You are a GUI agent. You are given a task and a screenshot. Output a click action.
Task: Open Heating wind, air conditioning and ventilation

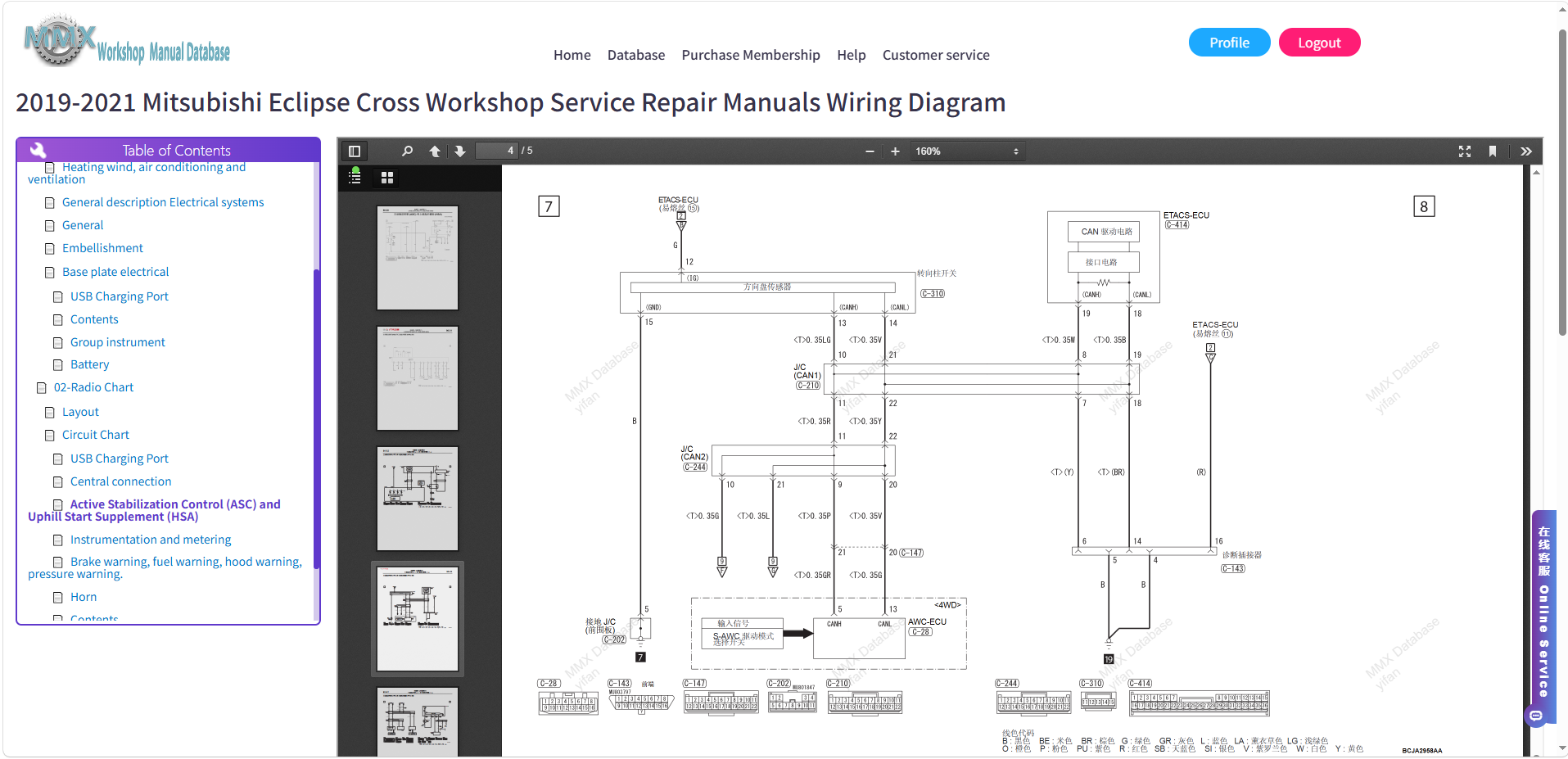[x=137, y=173]
